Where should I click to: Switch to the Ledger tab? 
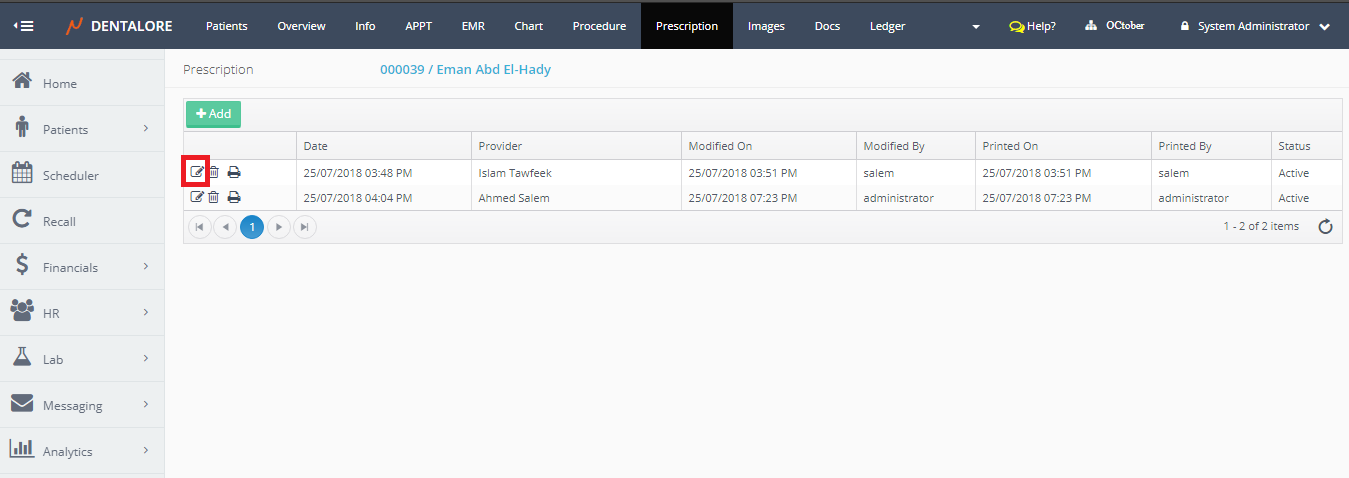887,26
